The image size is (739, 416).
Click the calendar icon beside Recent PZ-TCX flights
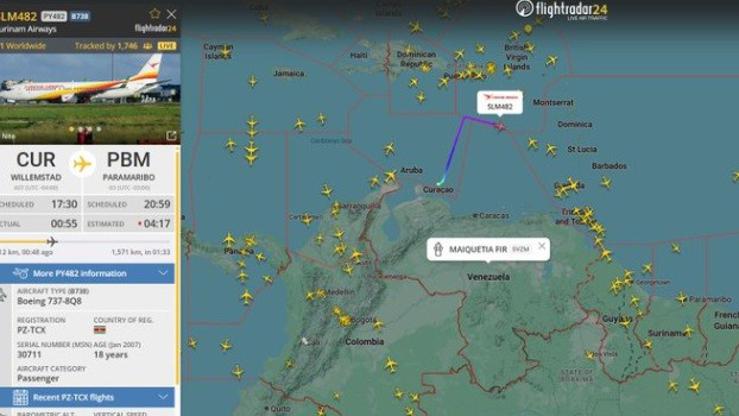[x=20, y=397]
